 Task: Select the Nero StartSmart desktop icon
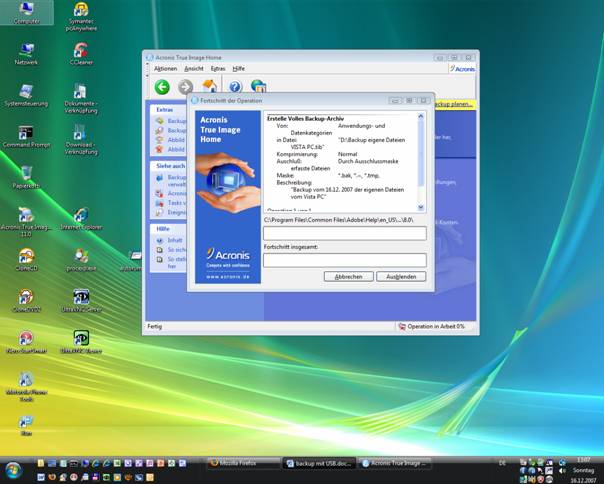[x=26, y=342]
